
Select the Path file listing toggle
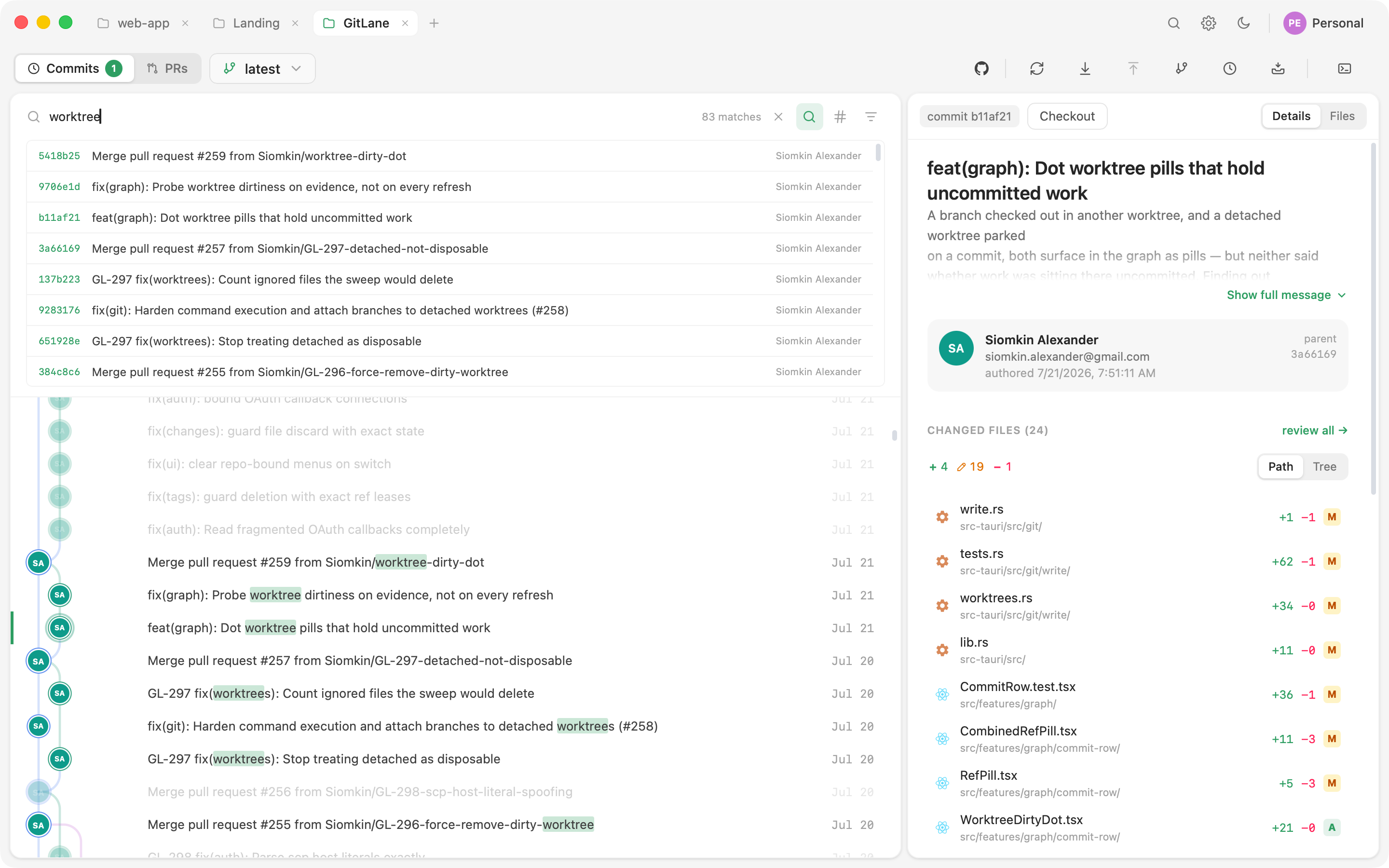[1280, 467]
